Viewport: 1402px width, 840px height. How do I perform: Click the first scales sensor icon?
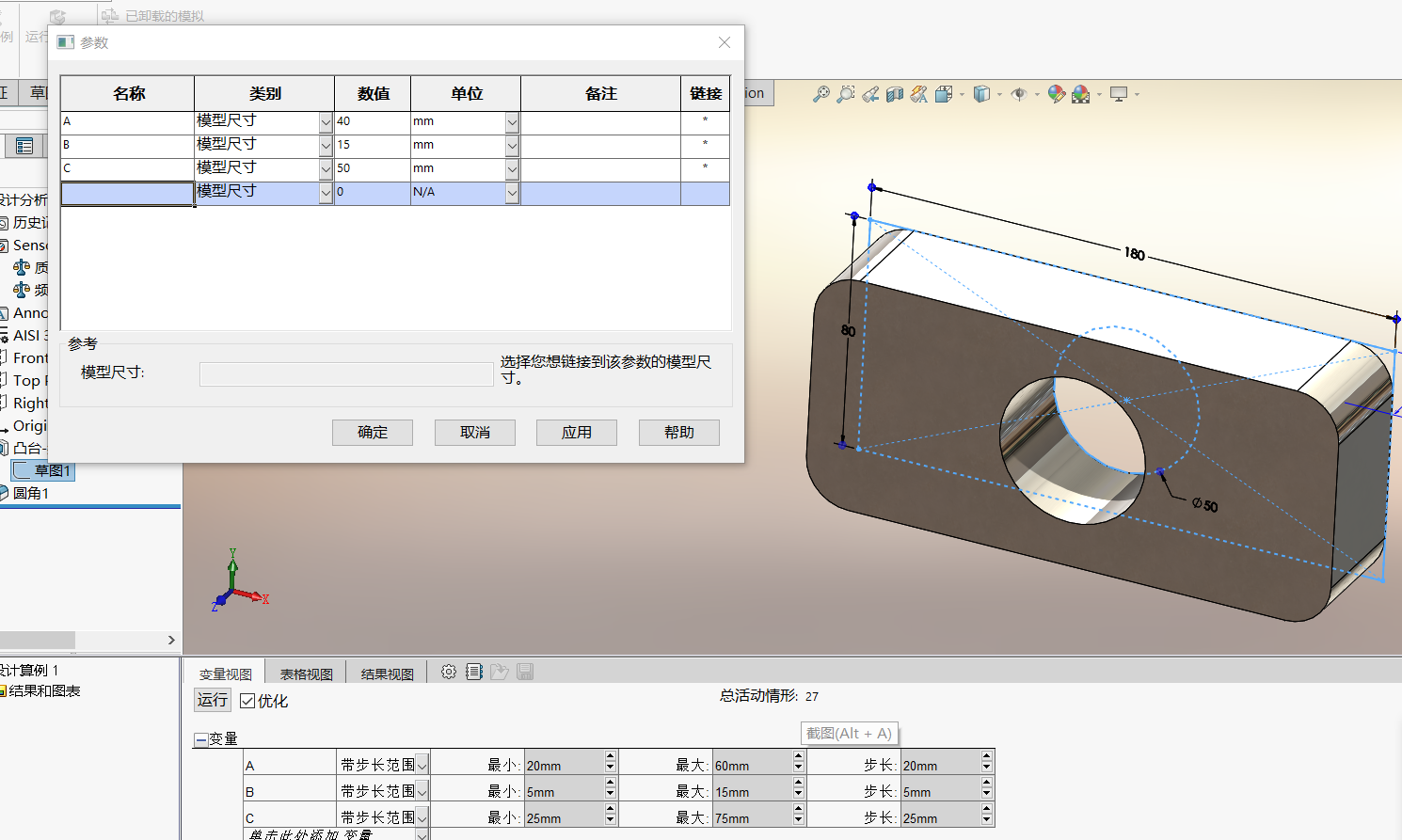click(x=22, y=267)
